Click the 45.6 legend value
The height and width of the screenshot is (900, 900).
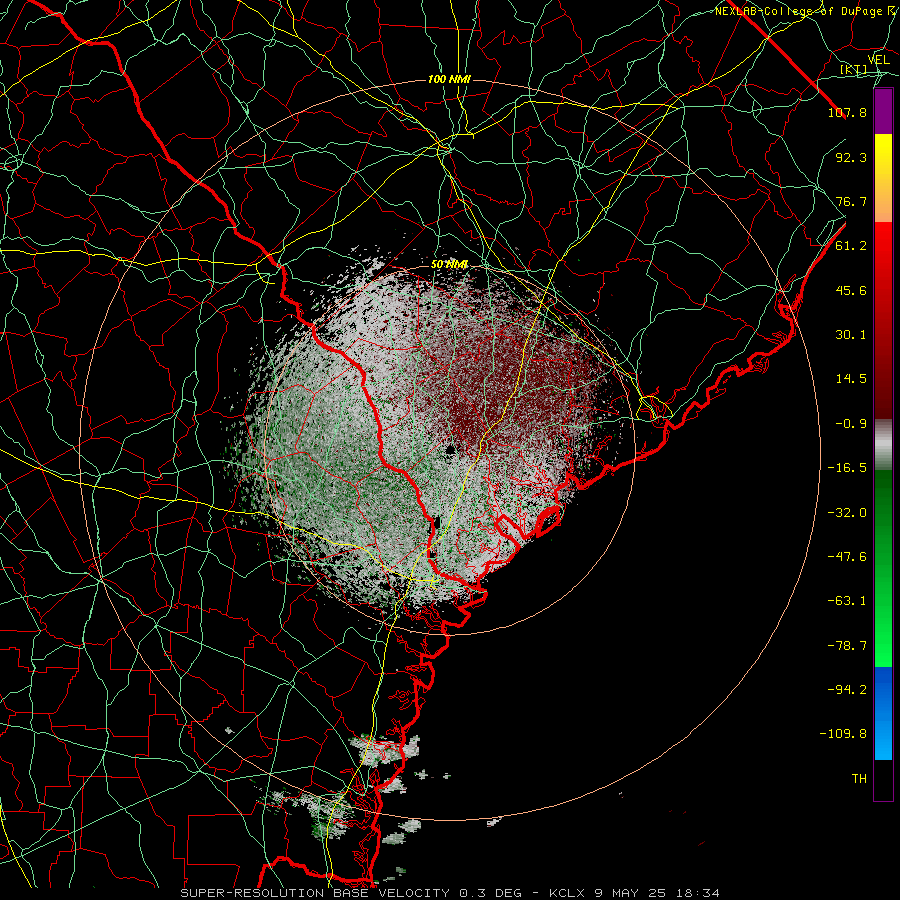(x=851, y=290)
